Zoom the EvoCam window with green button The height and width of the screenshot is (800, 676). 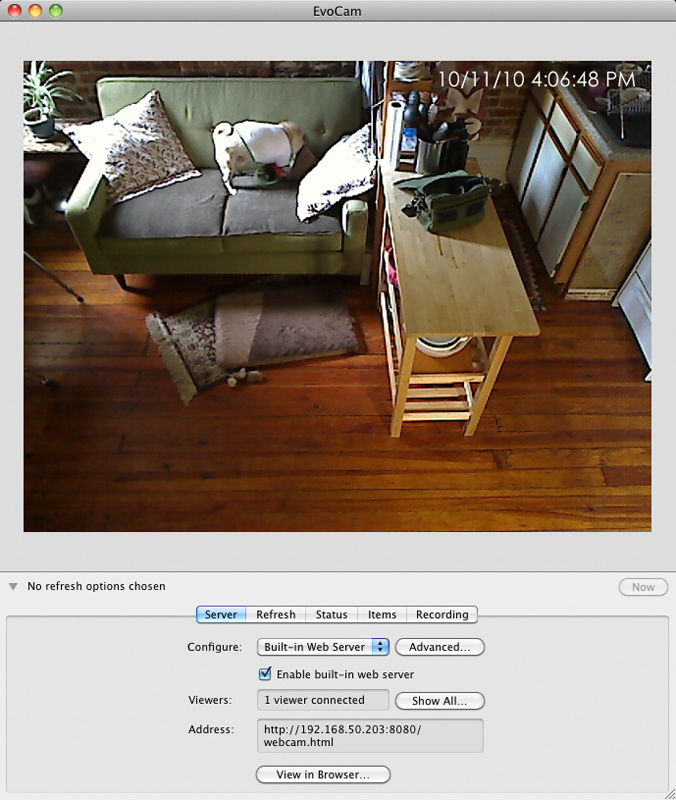[56, 10]
